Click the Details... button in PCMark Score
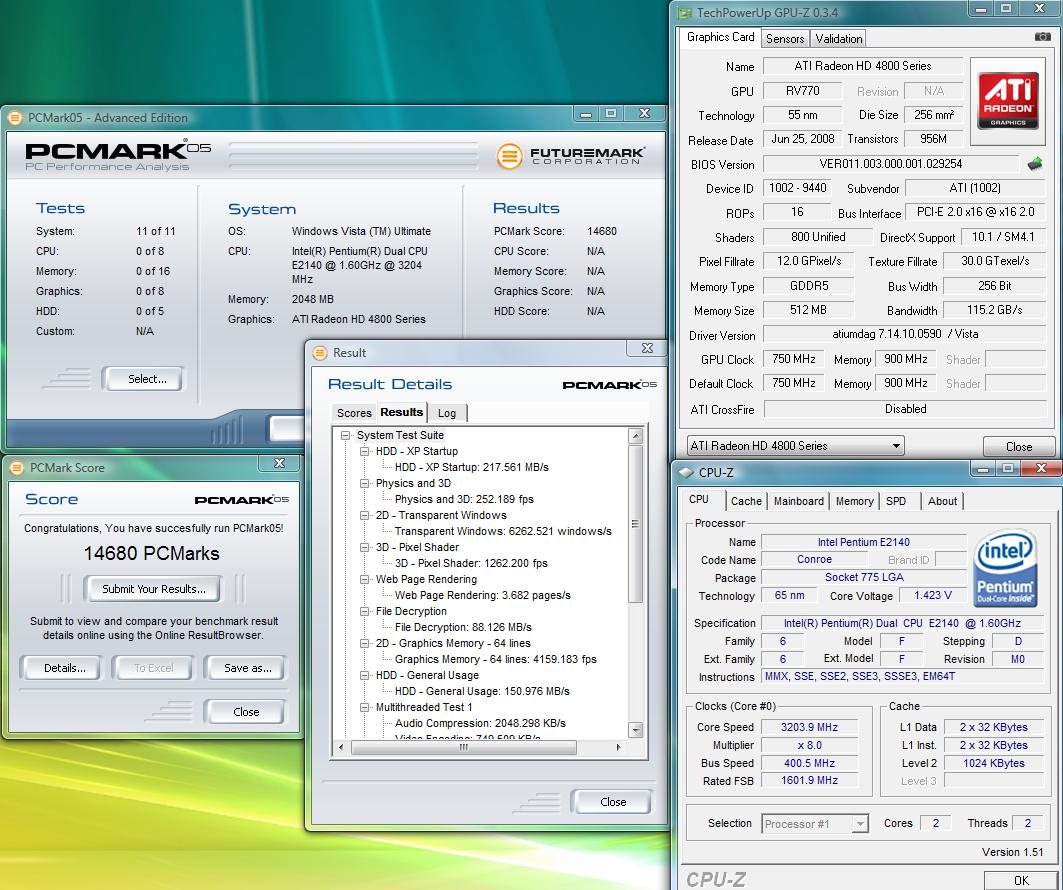This screenshot has width=1063, height=890. [62, 668]
